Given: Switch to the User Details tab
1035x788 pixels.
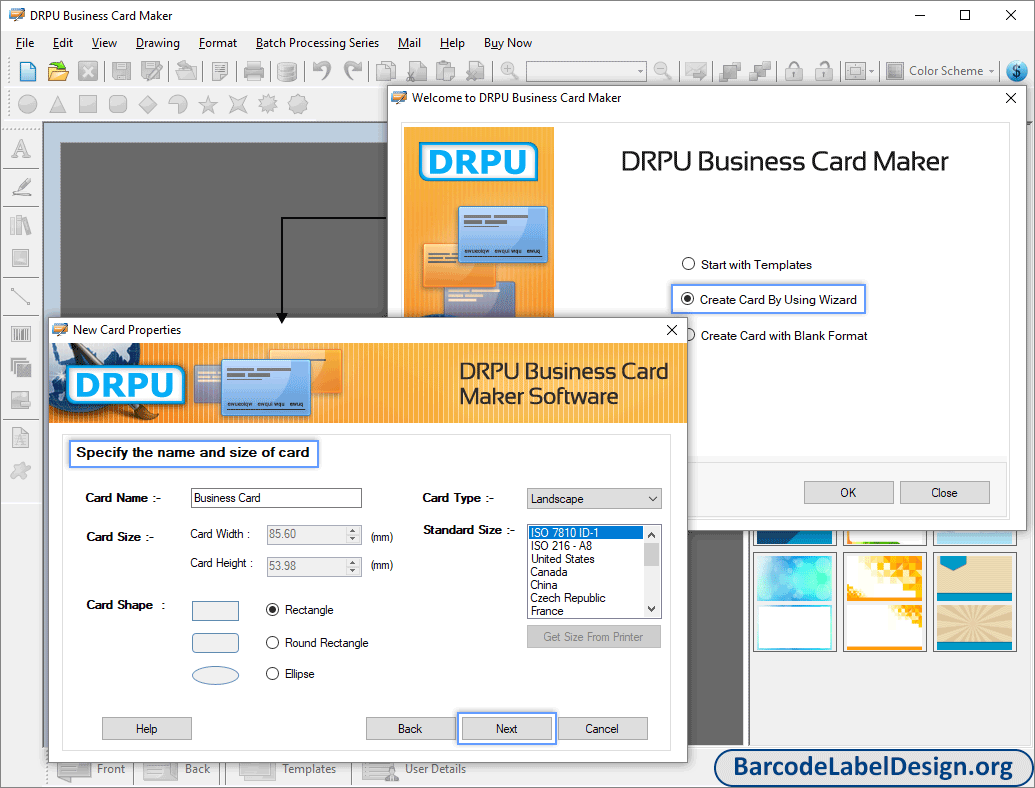Looking at the screenshot, I should (414, 770).
